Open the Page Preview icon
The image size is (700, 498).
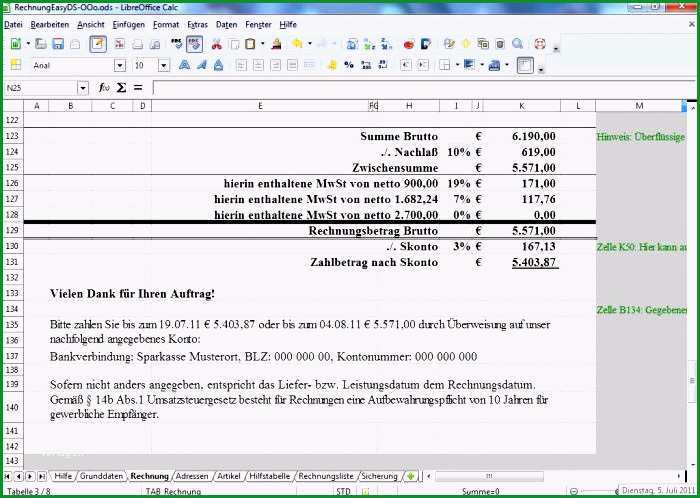point(155,44)
